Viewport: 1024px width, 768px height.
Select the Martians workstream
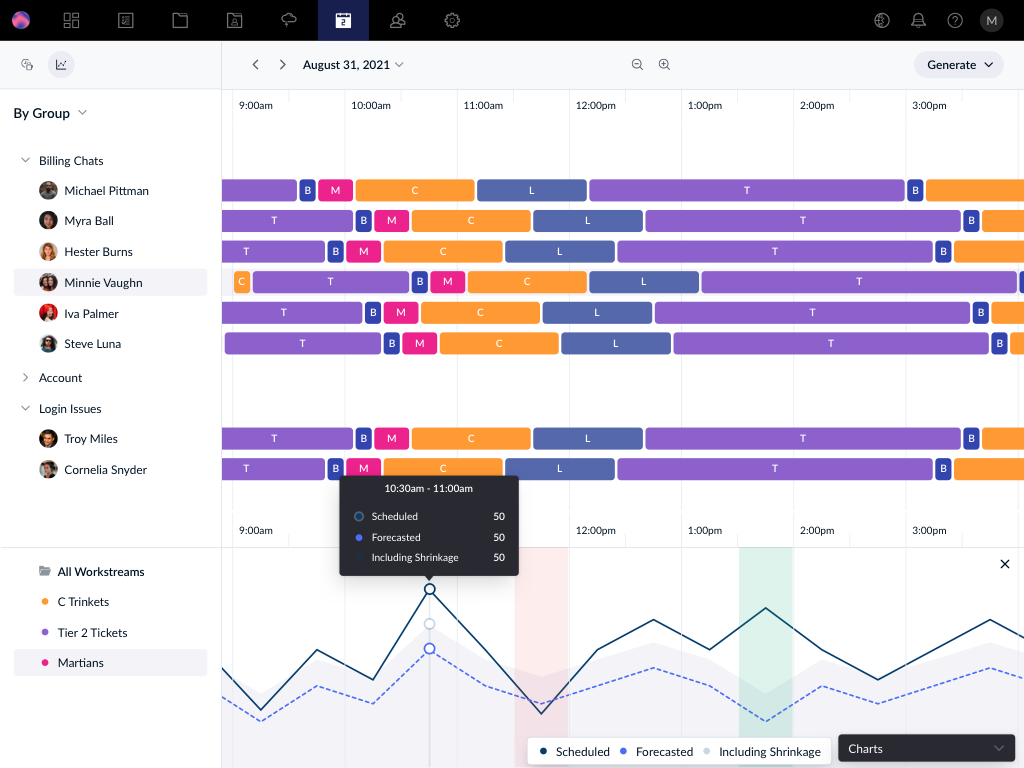(x=110, y=662)
